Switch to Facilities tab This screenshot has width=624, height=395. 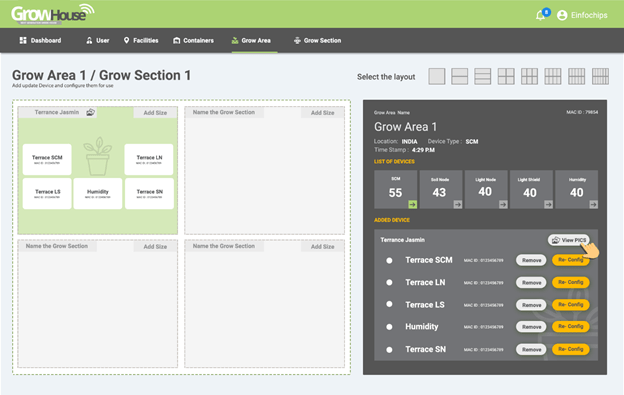[141, 41]
